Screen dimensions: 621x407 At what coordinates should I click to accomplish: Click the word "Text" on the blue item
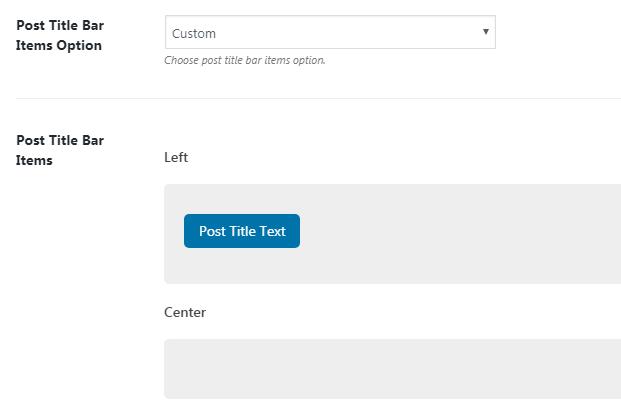click(273, 231)
